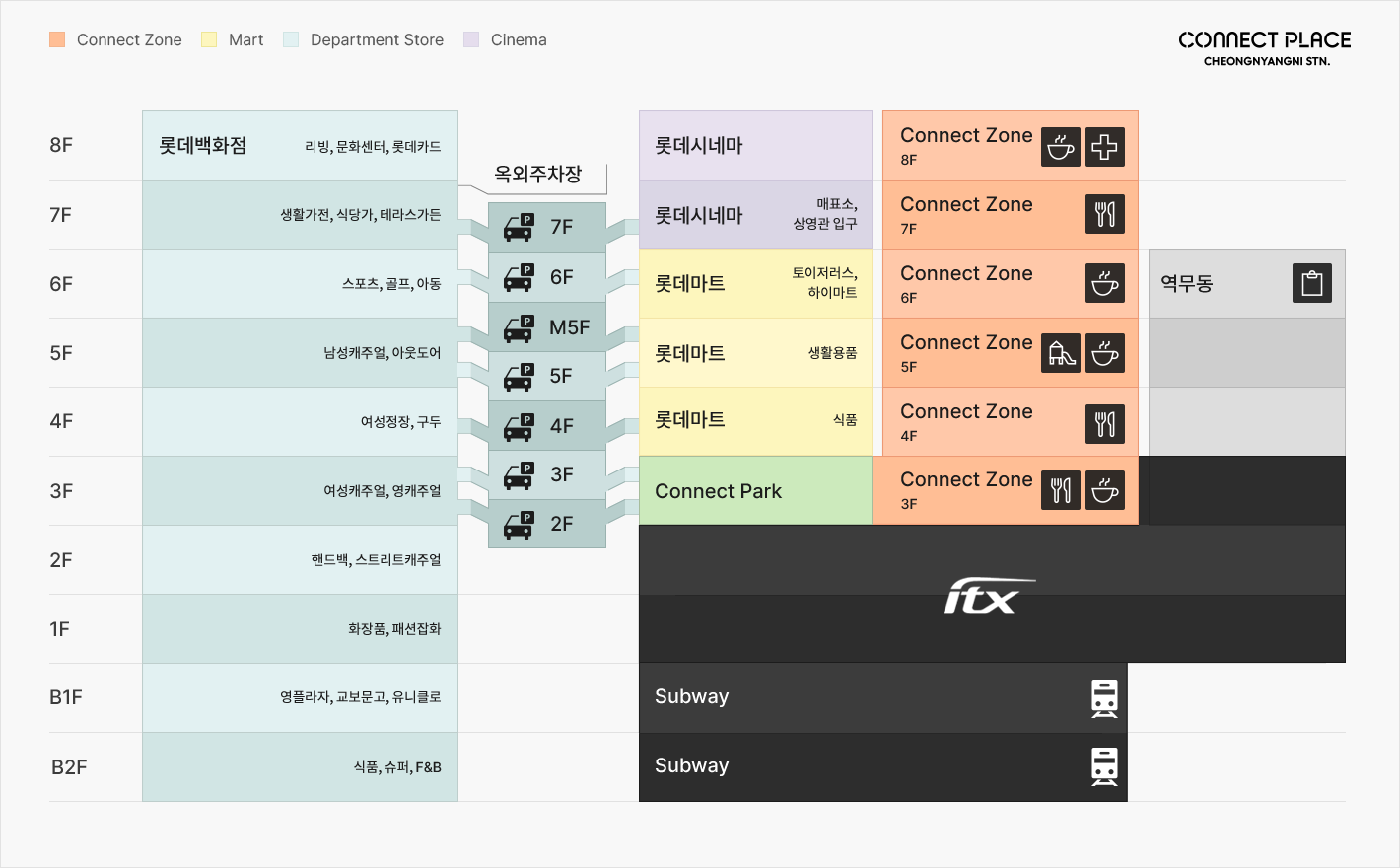This screenshot has height=868, width=1400.
Task: Click the cafe cup icon on Connect Zone 8F
Action: pyautogui.click(x=1061, y=147)
